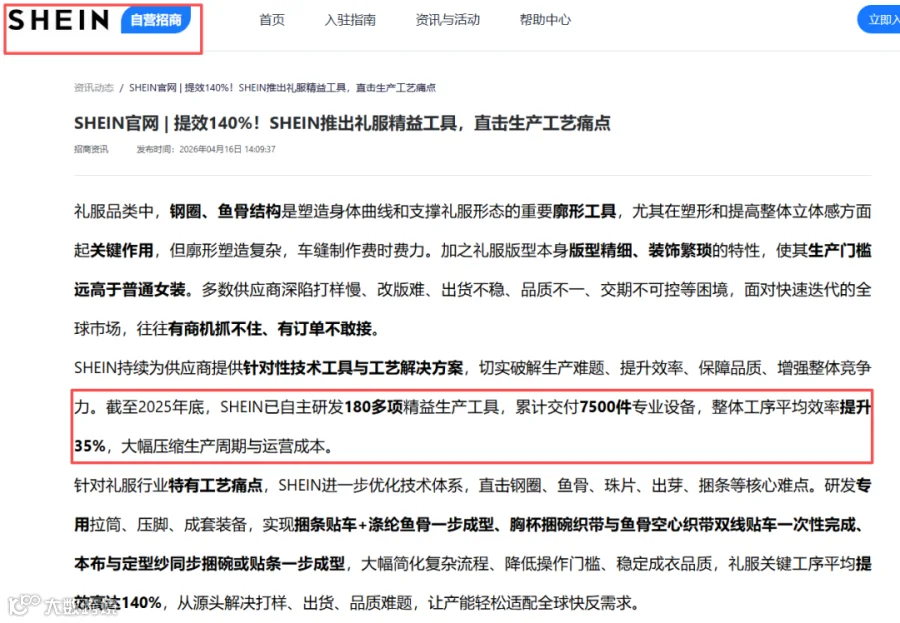Click the text 大幅压缩生产周期与运营成本
Screen dimensions: 900x623
pyautogui.click(x=223, y=446)
